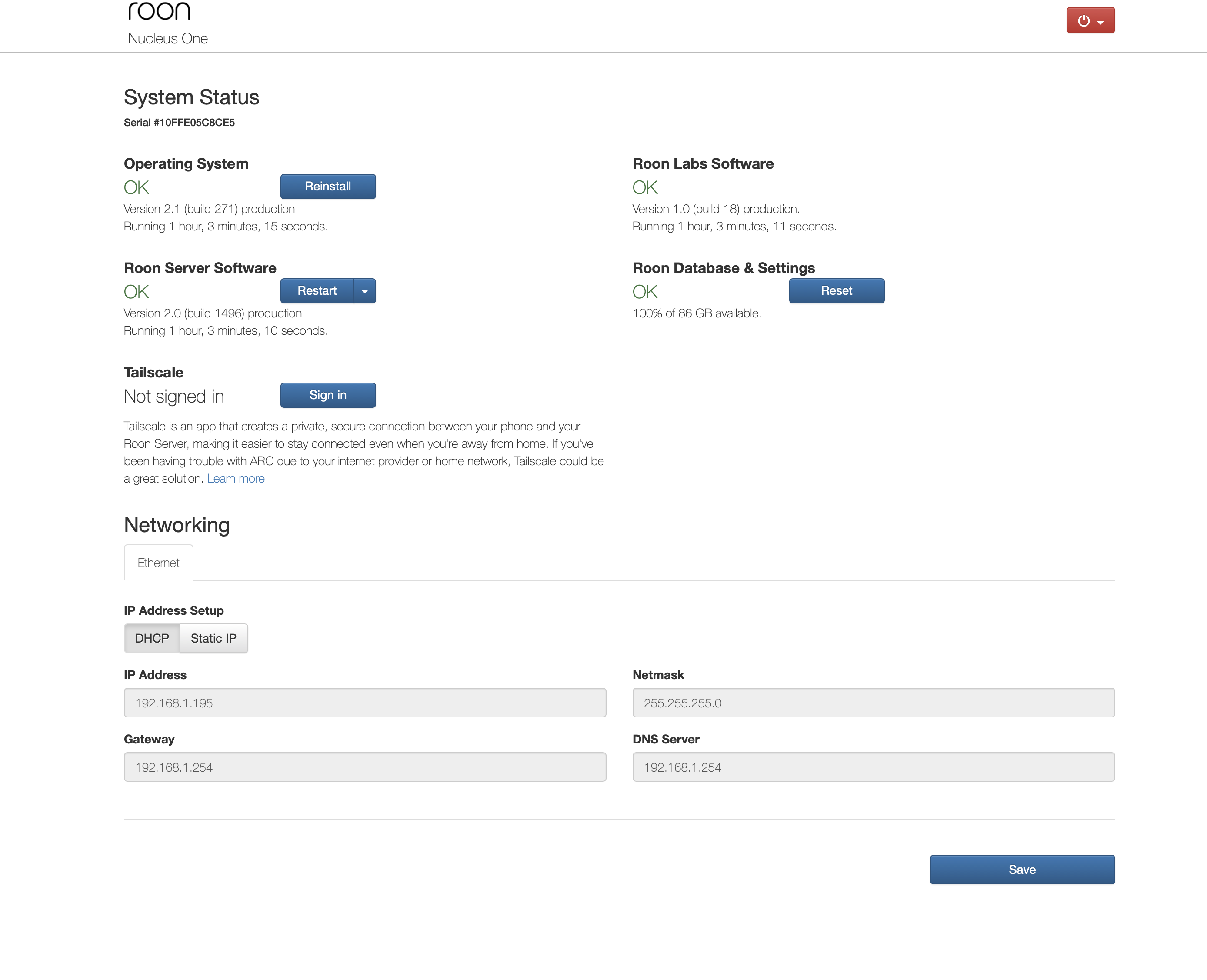Viewport: 1207px width, 980px height.
Task: Click '100% of 86 GB available.' text
Action: (697, 313)
